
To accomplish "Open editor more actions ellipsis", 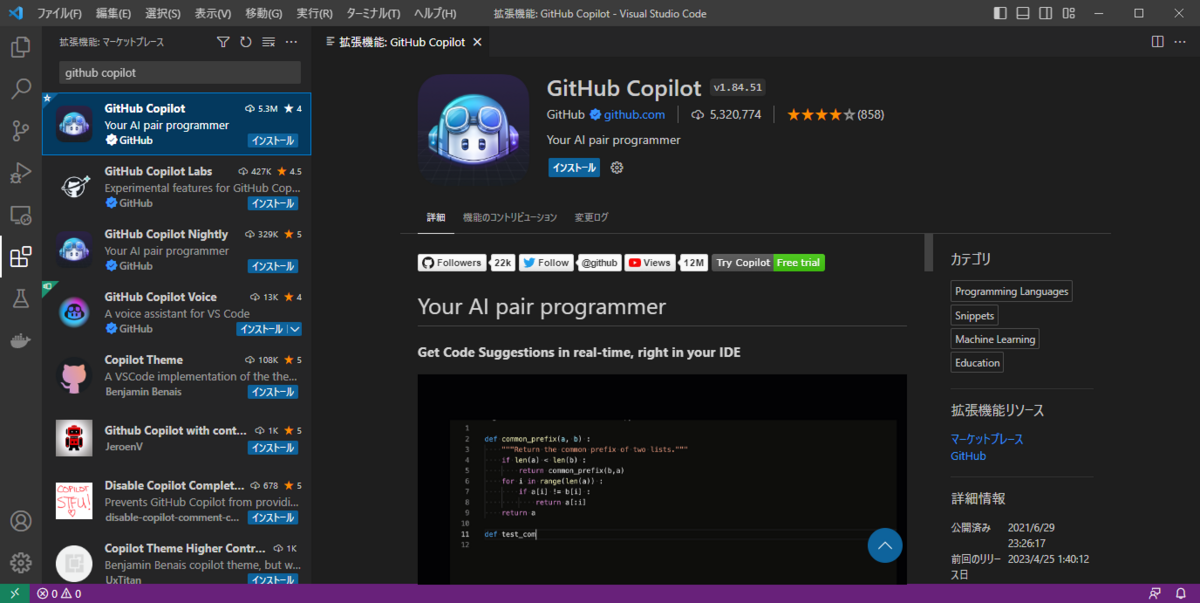I will pos(1180,42).
